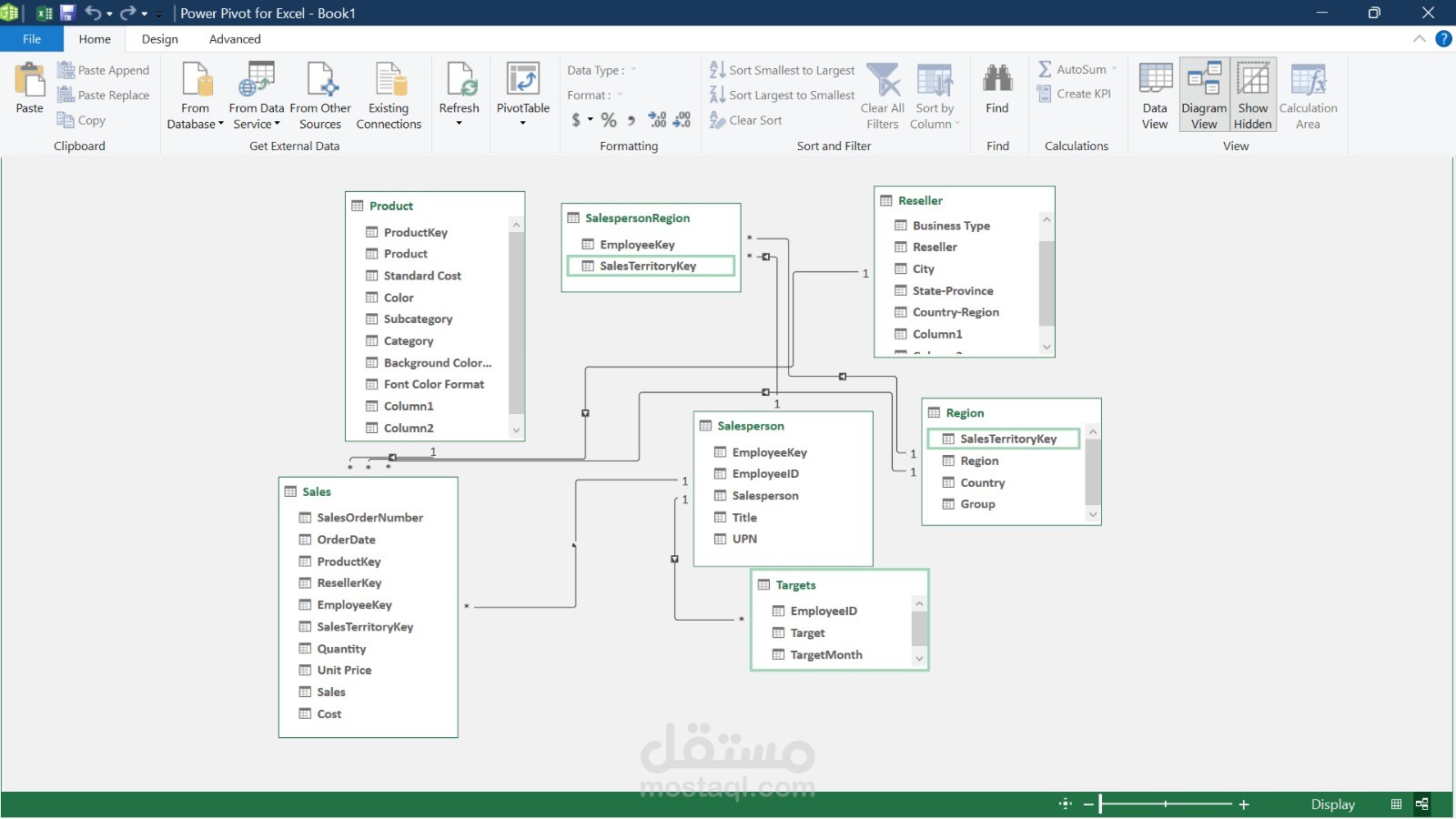This screenshot has width=1456, height=819.
Task: Expand the PivotTable dropdown arrow
Action: click(523, 124)
